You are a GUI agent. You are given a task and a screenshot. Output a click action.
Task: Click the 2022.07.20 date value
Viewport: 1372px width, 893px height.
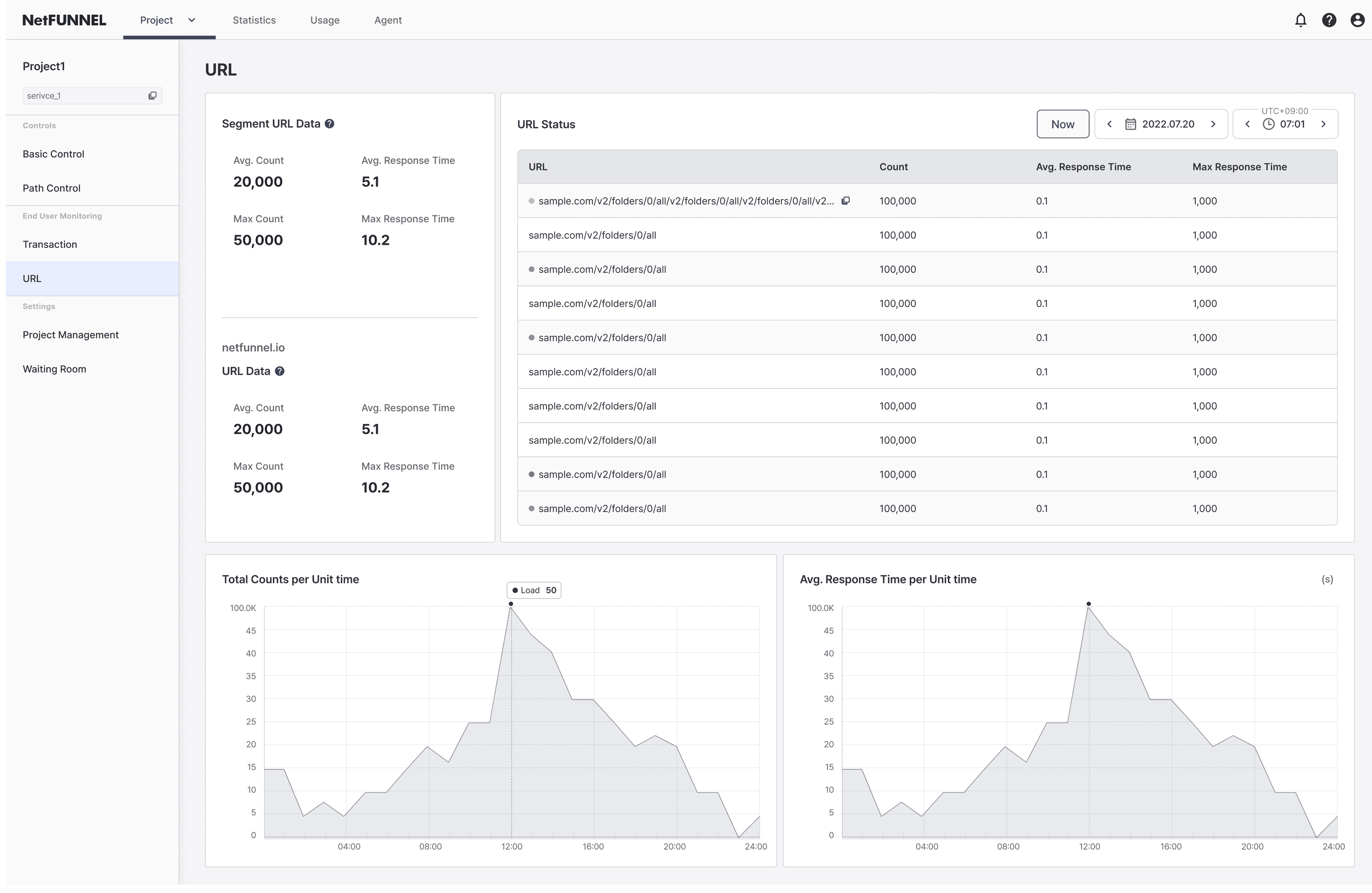[1168, 124]
